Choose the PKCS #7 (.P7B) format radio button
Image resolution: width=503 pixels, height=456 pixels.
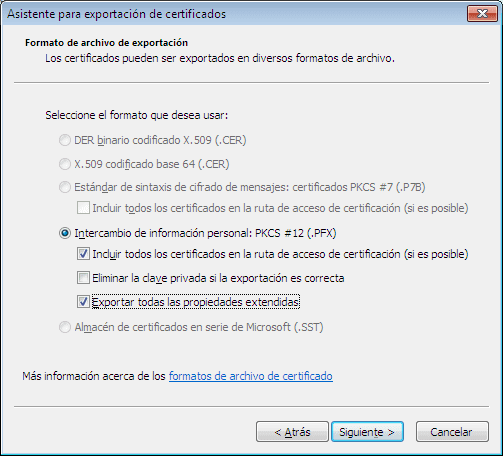click(65, 187)
